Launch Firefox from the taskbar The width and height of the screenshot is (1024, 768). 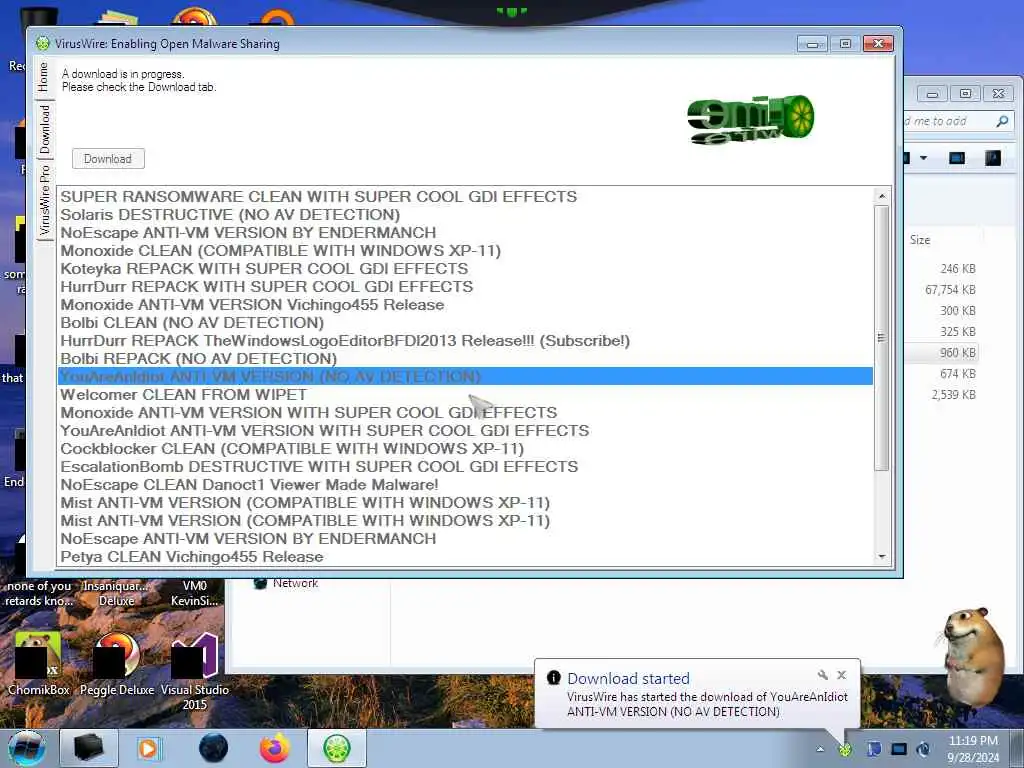pos(275,748)
